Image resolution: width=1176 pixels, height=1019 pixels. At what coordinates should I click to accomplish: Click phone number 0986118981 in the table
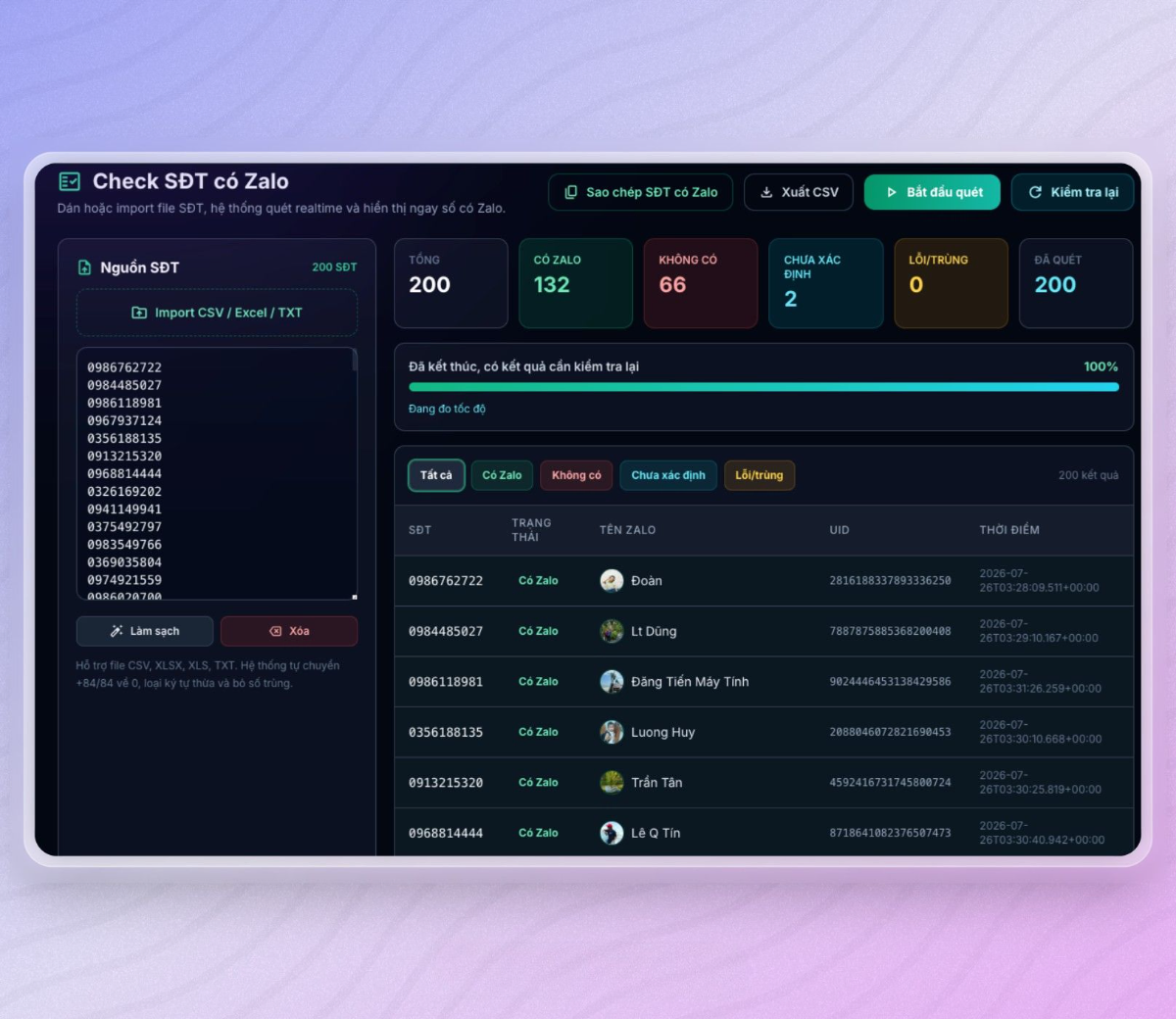[446, 682]
